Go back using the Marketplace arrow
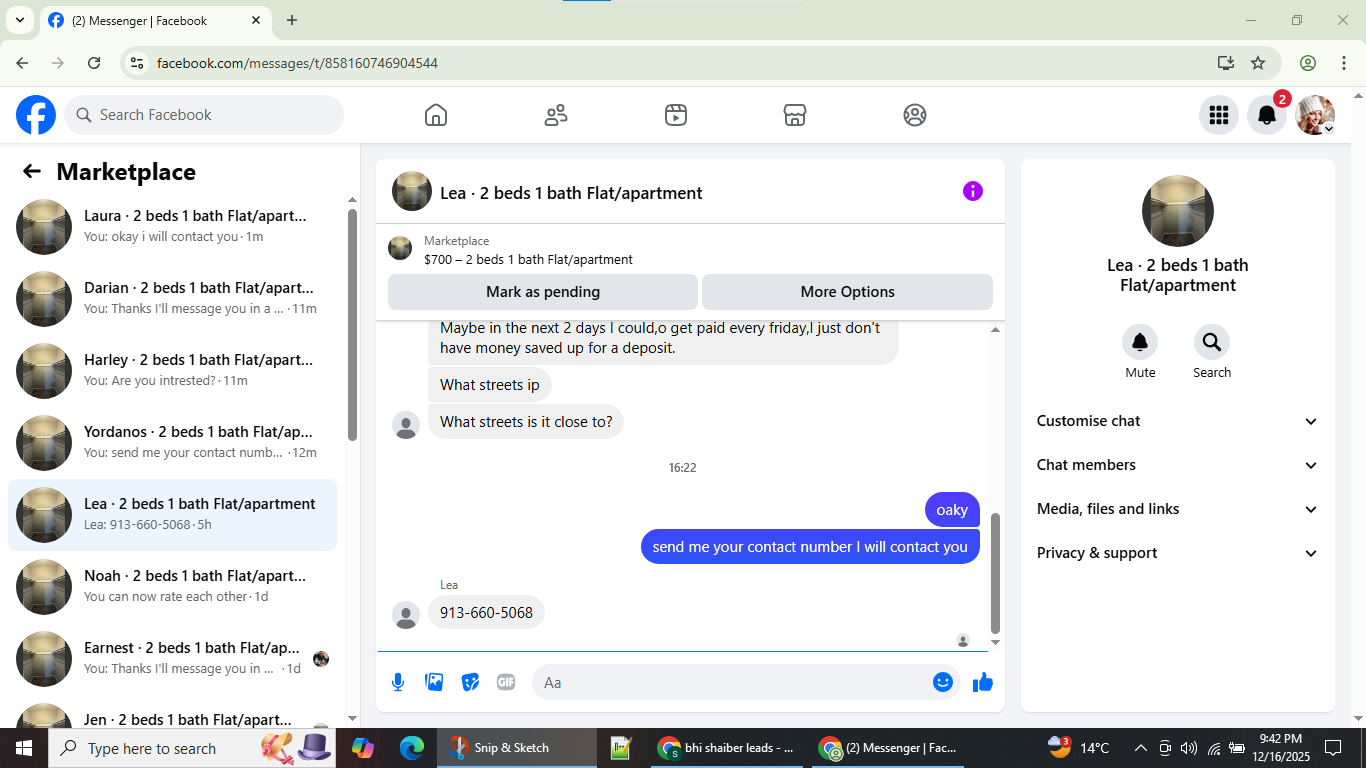1366x768 pixels. point(32,172)
